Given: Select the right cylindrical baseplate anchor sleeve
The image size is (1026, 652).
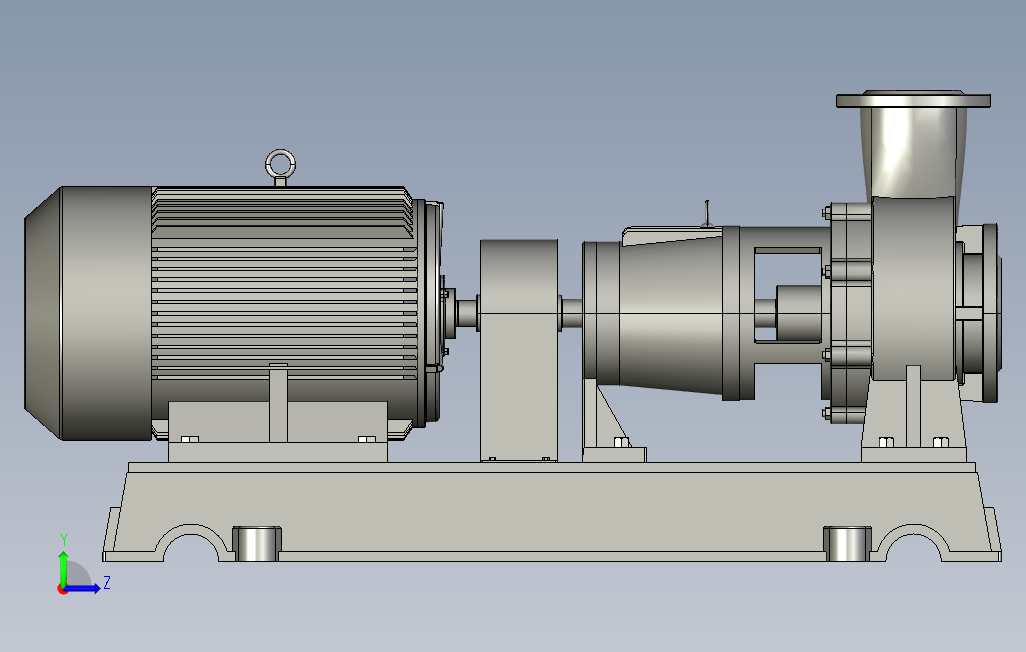Looking at the screenshot, I should (847, 543).
